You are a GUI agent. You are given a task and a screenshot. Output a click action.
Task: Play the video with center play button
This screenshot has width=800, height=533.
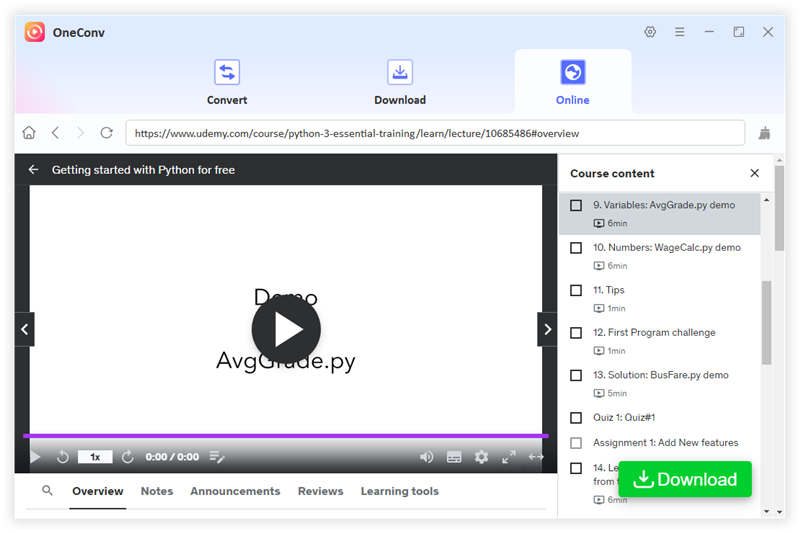pos(286,329)
